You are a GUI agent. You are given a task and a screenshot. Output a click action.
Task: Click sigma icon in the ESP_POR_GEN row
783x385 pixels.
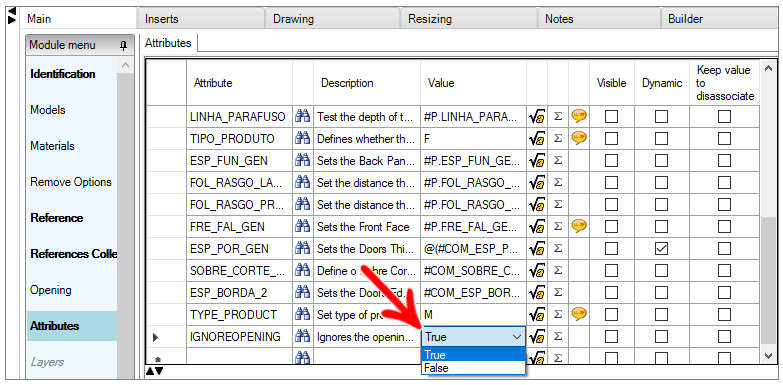pyautogui.click(x=558, y=249)
